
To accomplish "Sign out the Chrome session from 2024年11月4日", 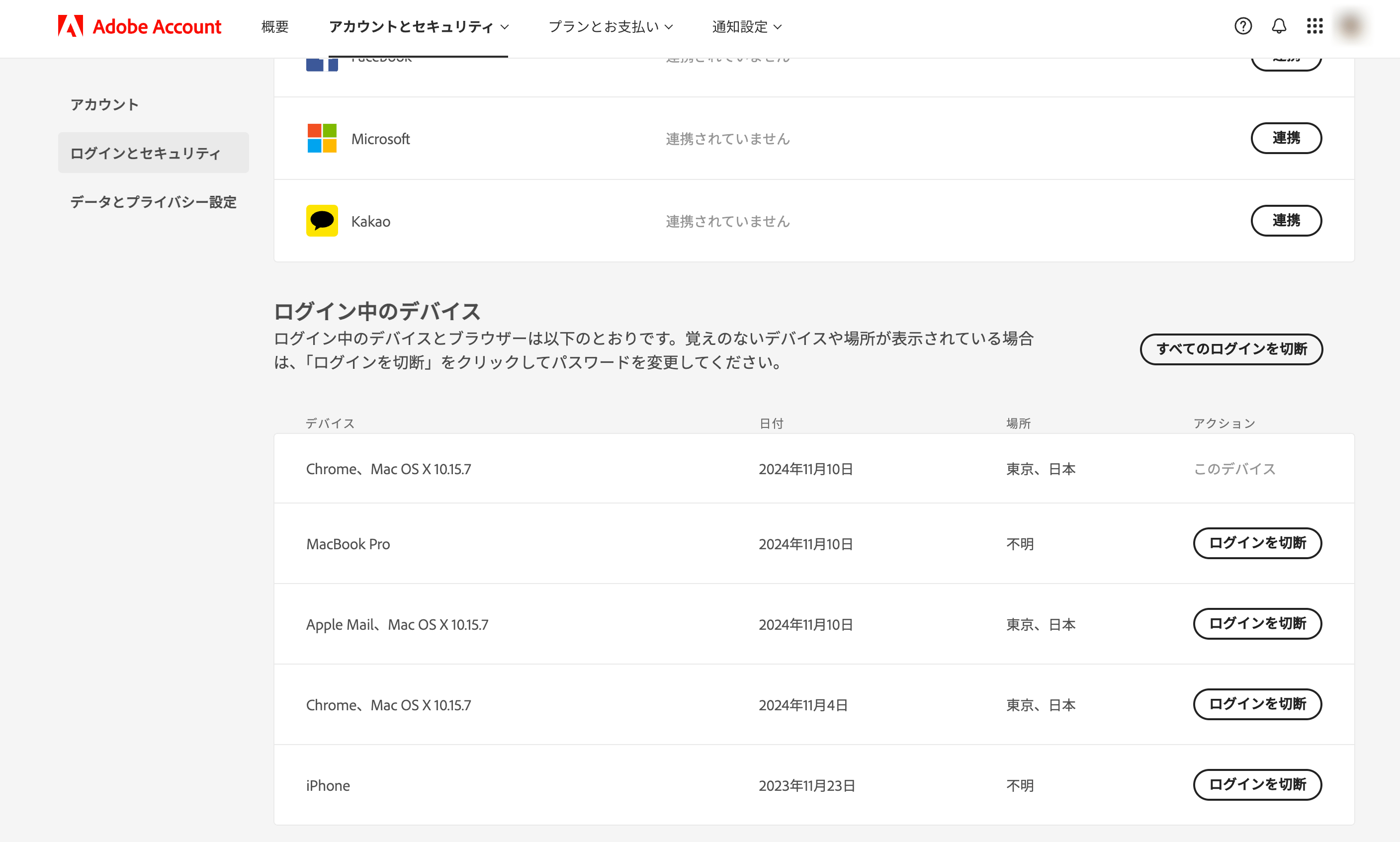I will [1257, 704].
